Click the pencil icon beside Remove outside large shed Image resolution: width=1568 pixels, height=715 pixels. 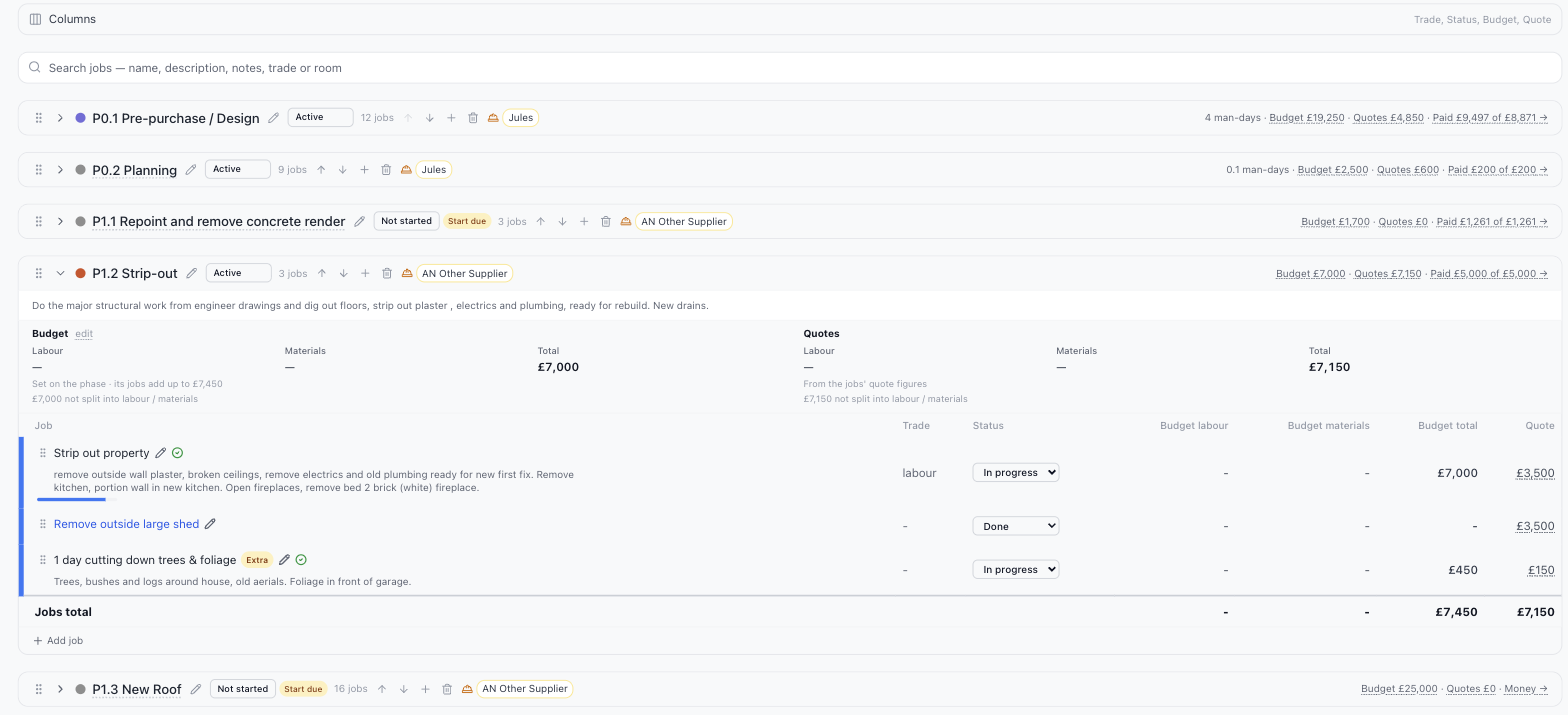coord(210,524)
